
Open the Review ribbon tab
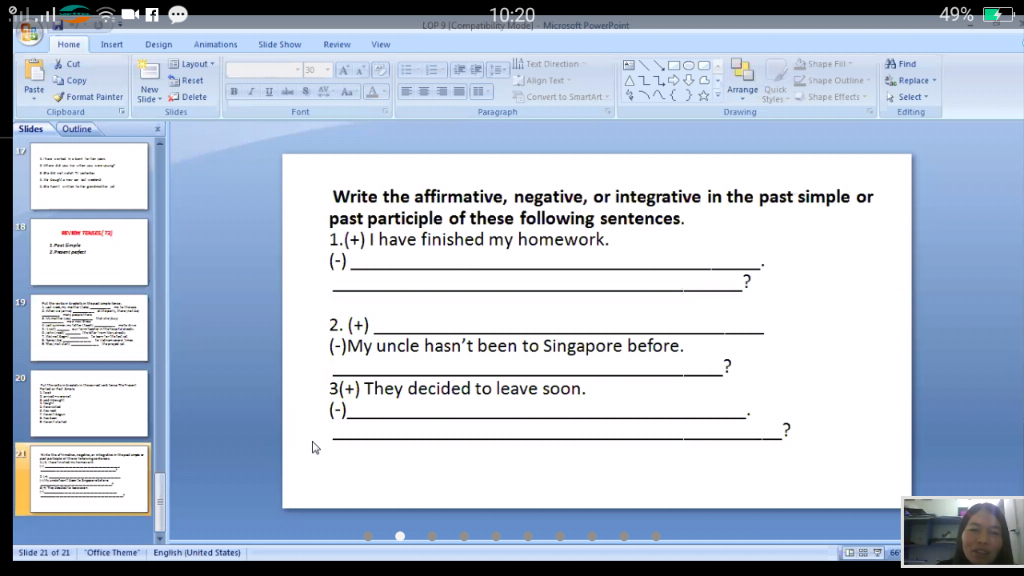(x=337, y=44)
